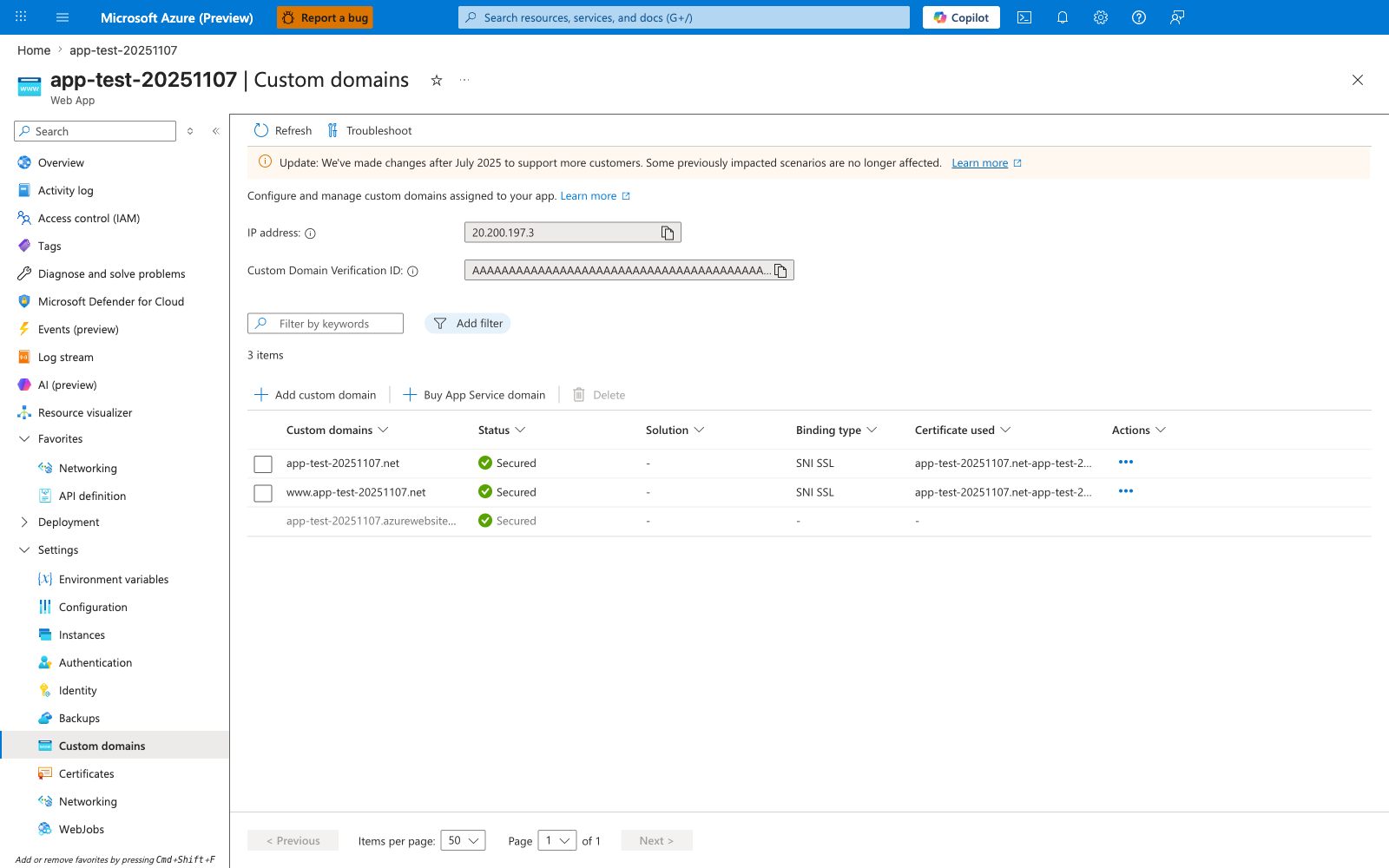
Task: Open the Copilot button
Action: click(x=961, y=17)
